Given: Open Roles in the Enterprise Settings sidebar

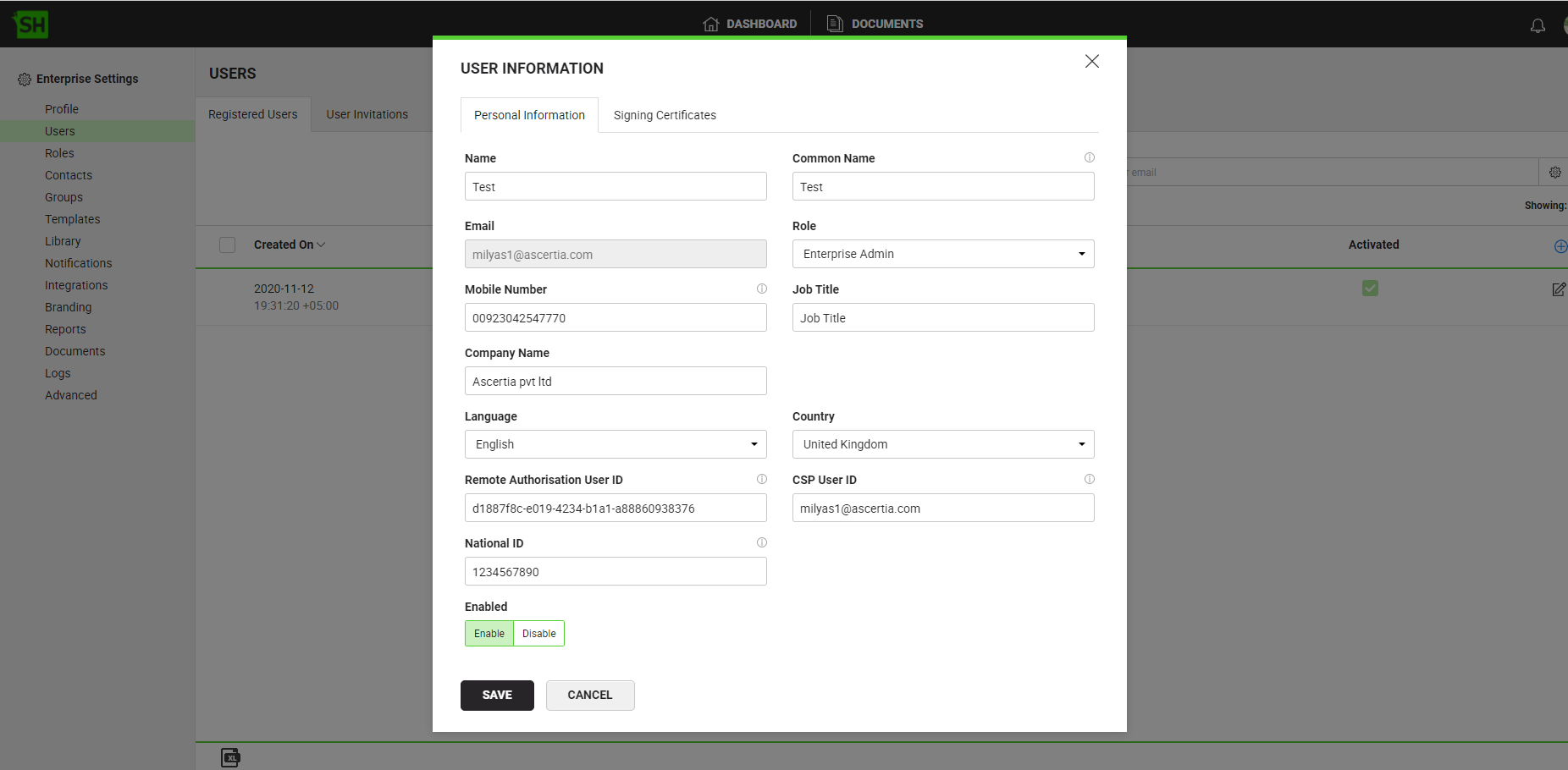Looking at the screenshot, I should pyautogui.click(x=59, y=153).
